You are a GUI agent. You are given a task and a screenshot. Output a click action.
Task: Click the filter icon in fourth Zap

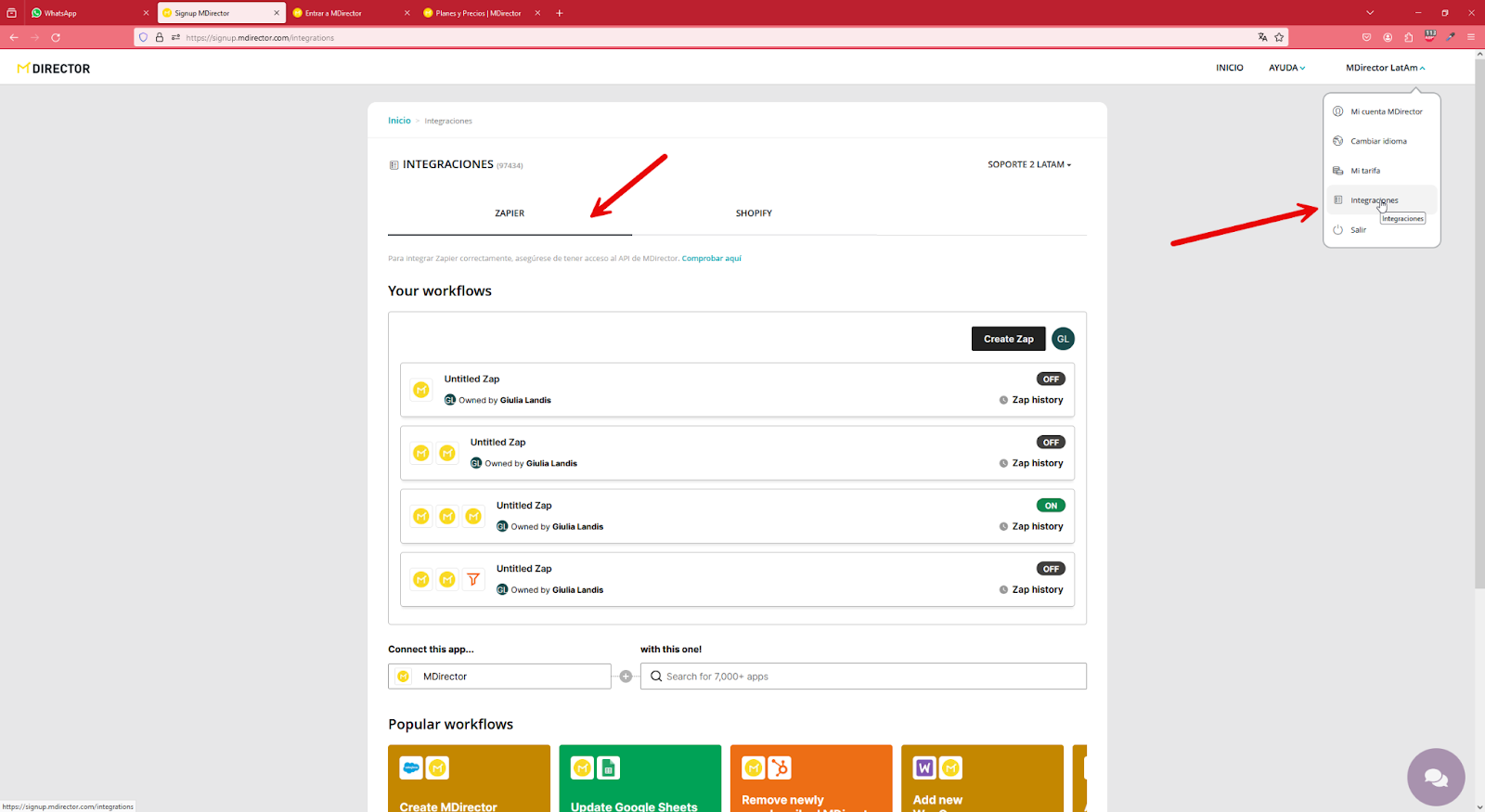[473, 579]
